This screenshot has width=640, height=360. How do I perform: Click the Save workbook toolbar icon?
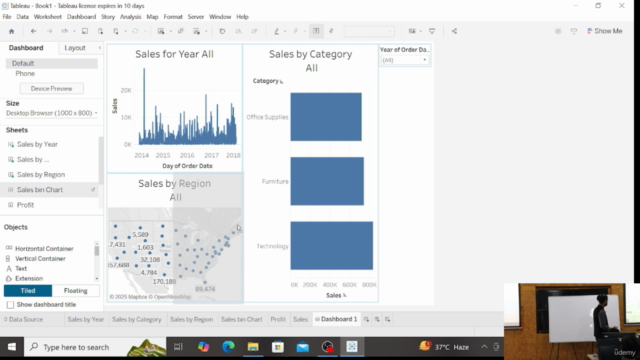click(x=85, y=31)
